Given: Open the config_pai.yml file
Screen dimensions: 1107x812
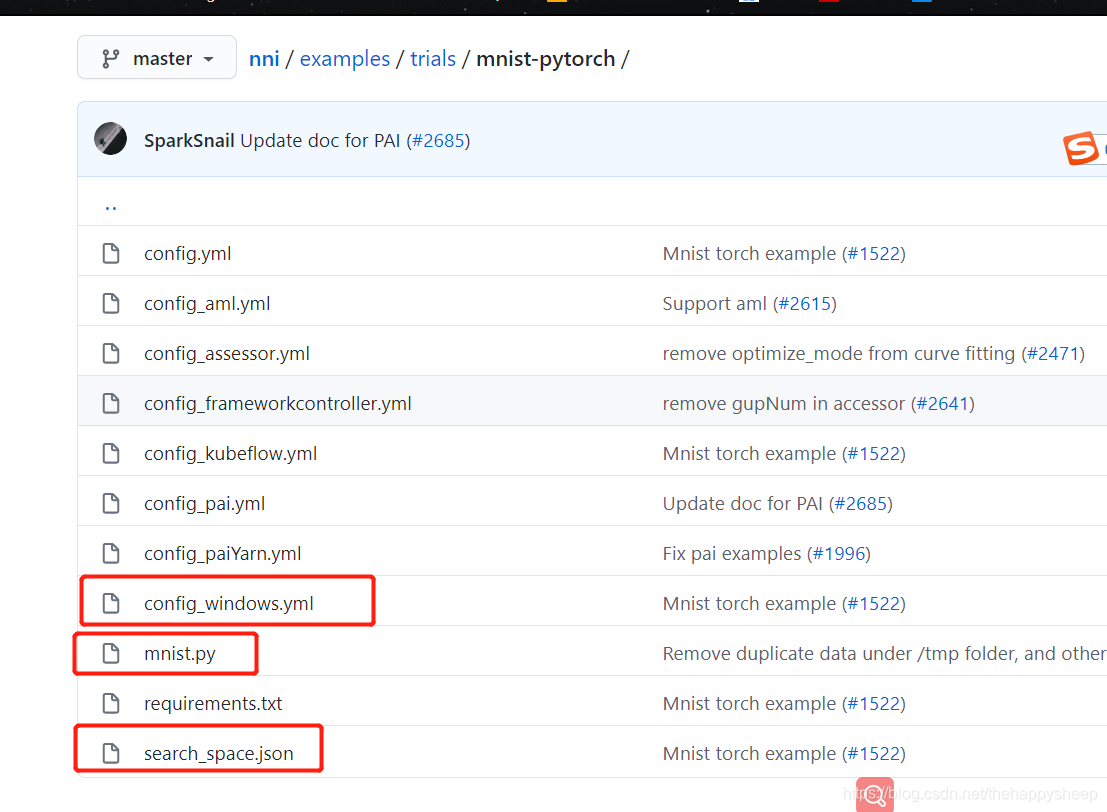Looking at the screenshot, I should point(204,503).
